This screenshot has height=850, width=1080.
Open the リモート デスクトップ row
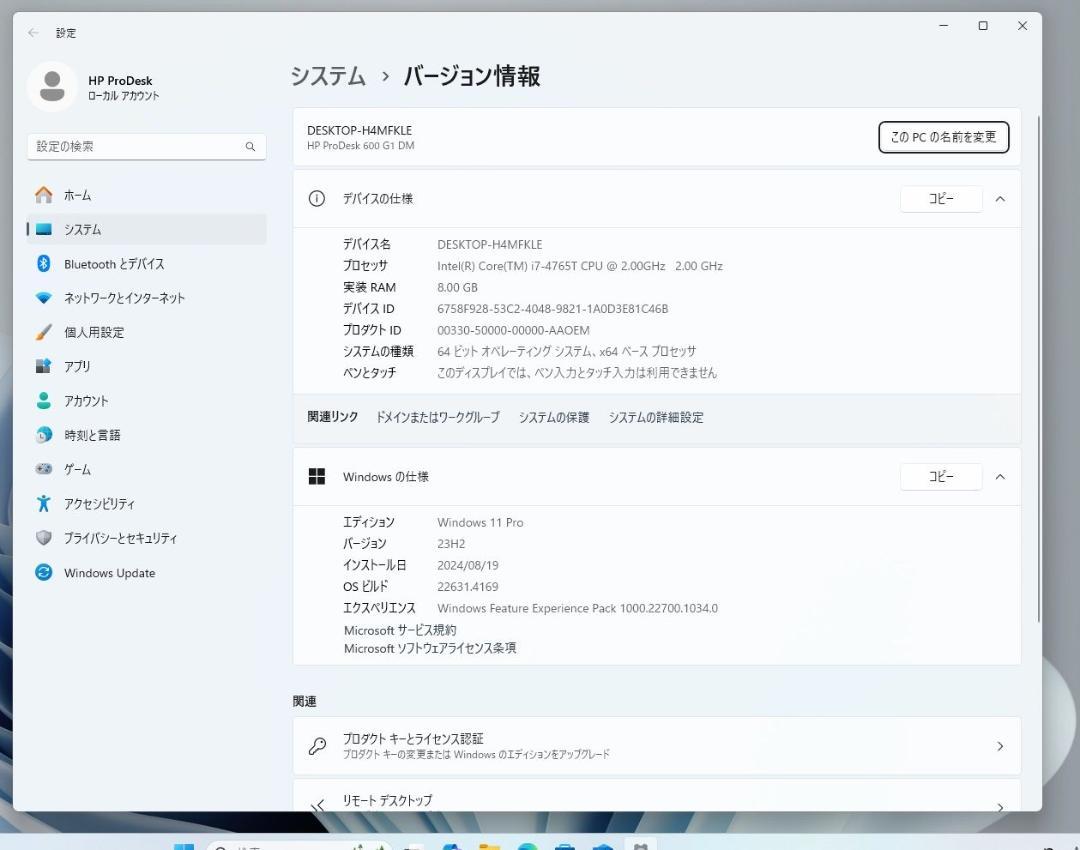(656, 796)
